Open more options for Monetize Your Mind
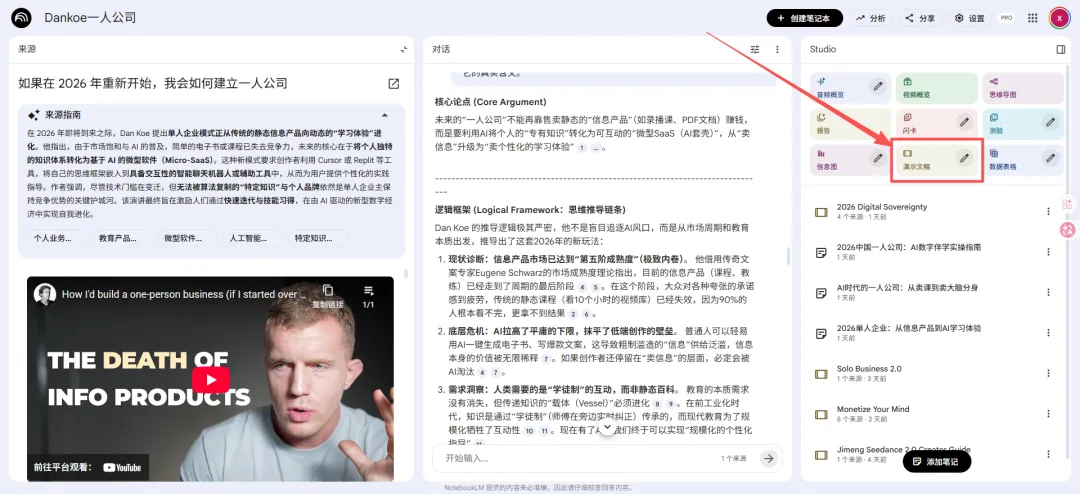Image resolution: width=1080 pixels, height=494 pixels. click(x=1048, y=414)
